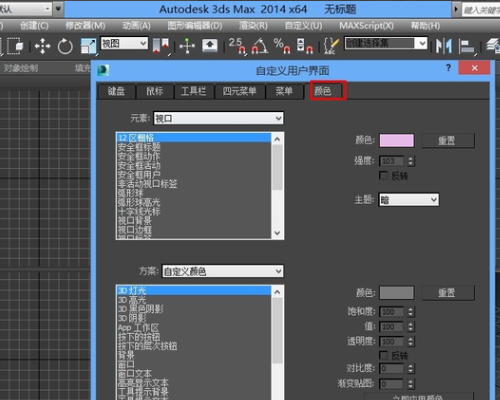Select 视口背景 in the elements list
This screenshot has height=400, width=500.
point(194,220)
